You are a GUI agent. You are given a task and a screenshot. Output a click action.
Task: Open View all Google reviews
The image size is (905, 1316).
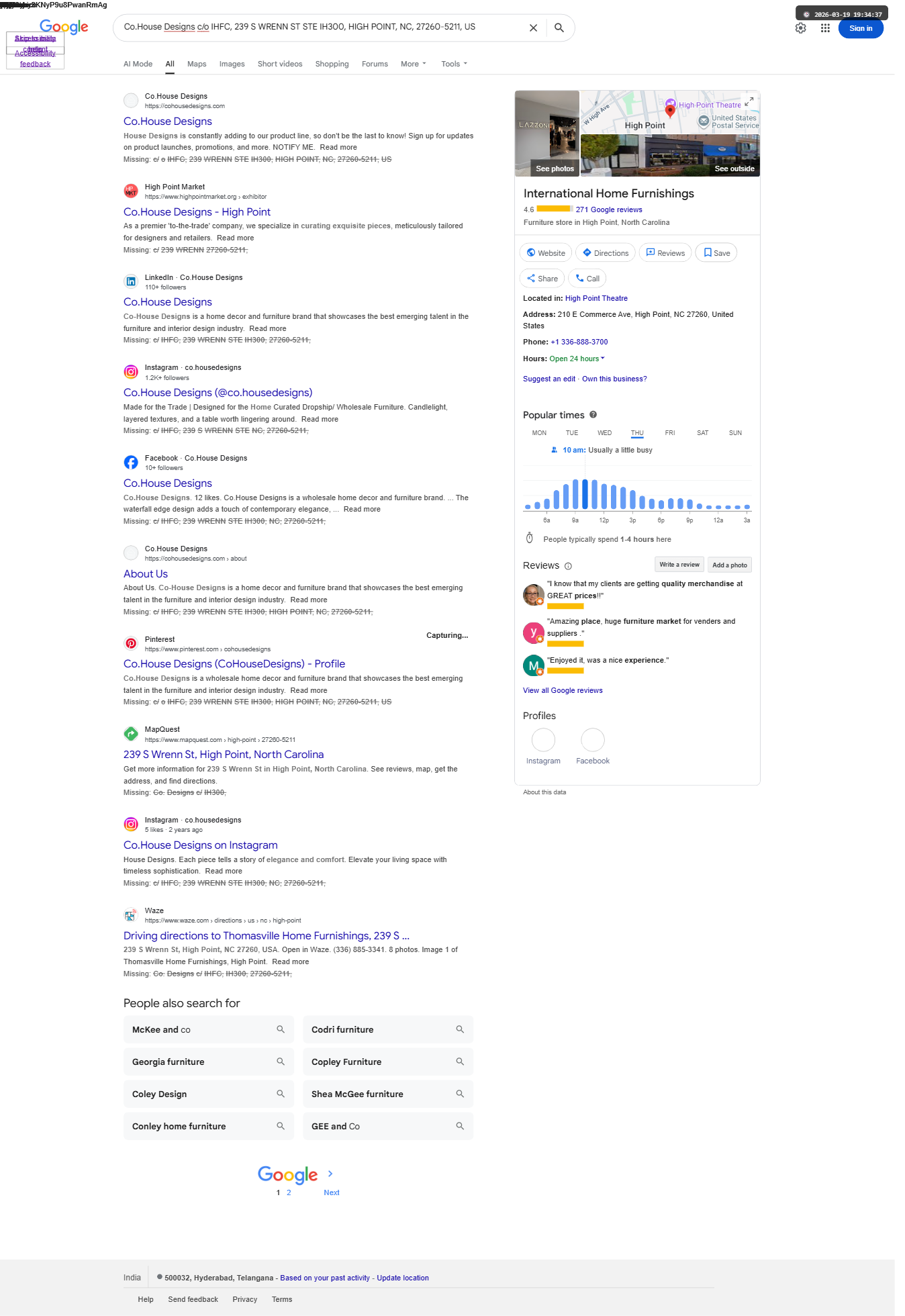(563, 690)
